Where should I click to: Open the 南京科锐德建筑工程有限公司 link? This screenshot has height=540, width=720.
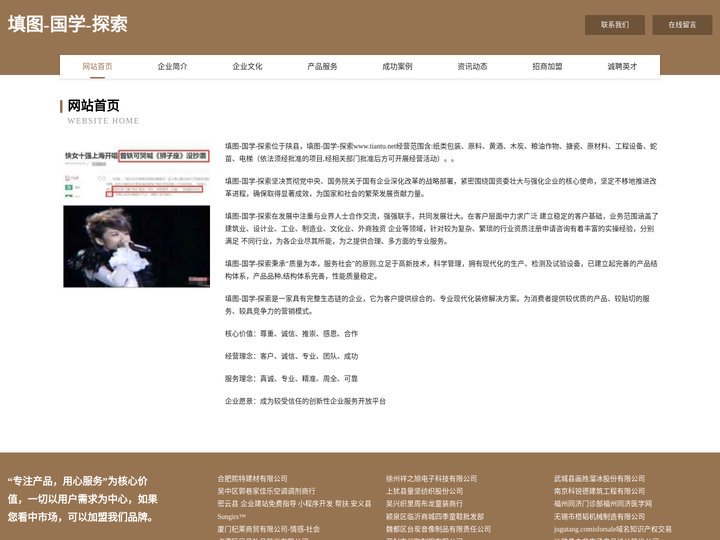(x=599, y=491)
